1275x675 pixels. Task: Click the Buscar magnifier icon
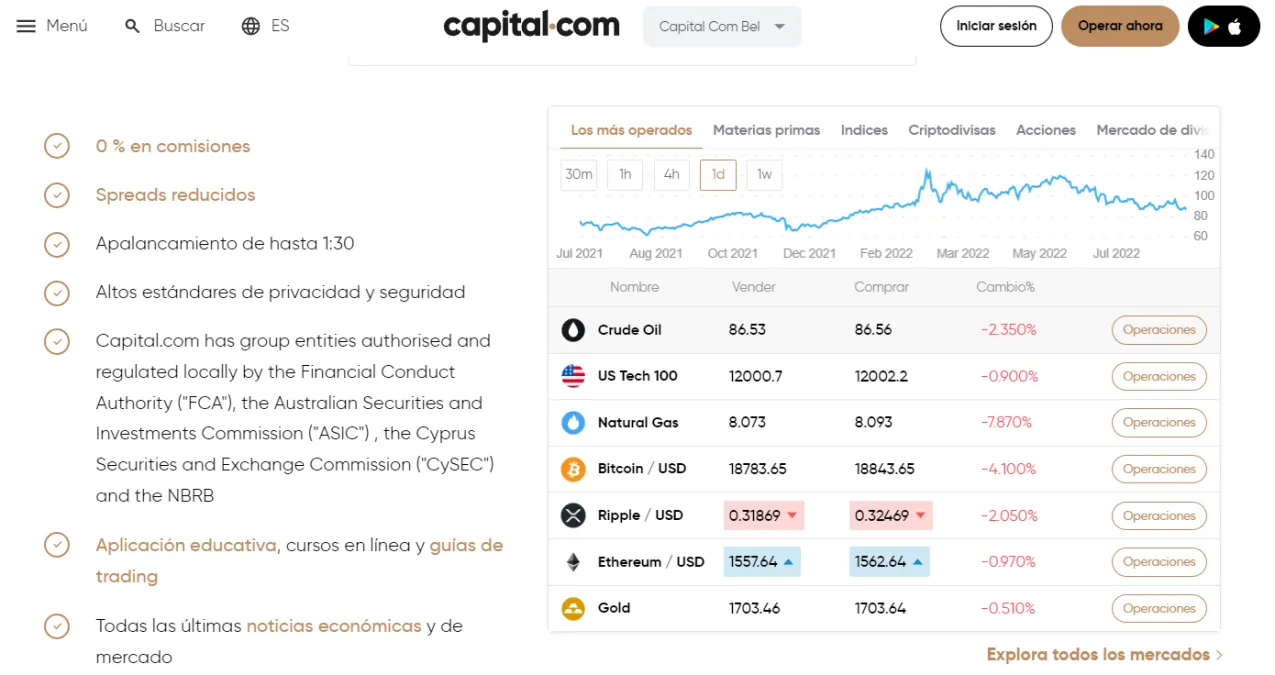pyautogui.click(x=132, y=26)
